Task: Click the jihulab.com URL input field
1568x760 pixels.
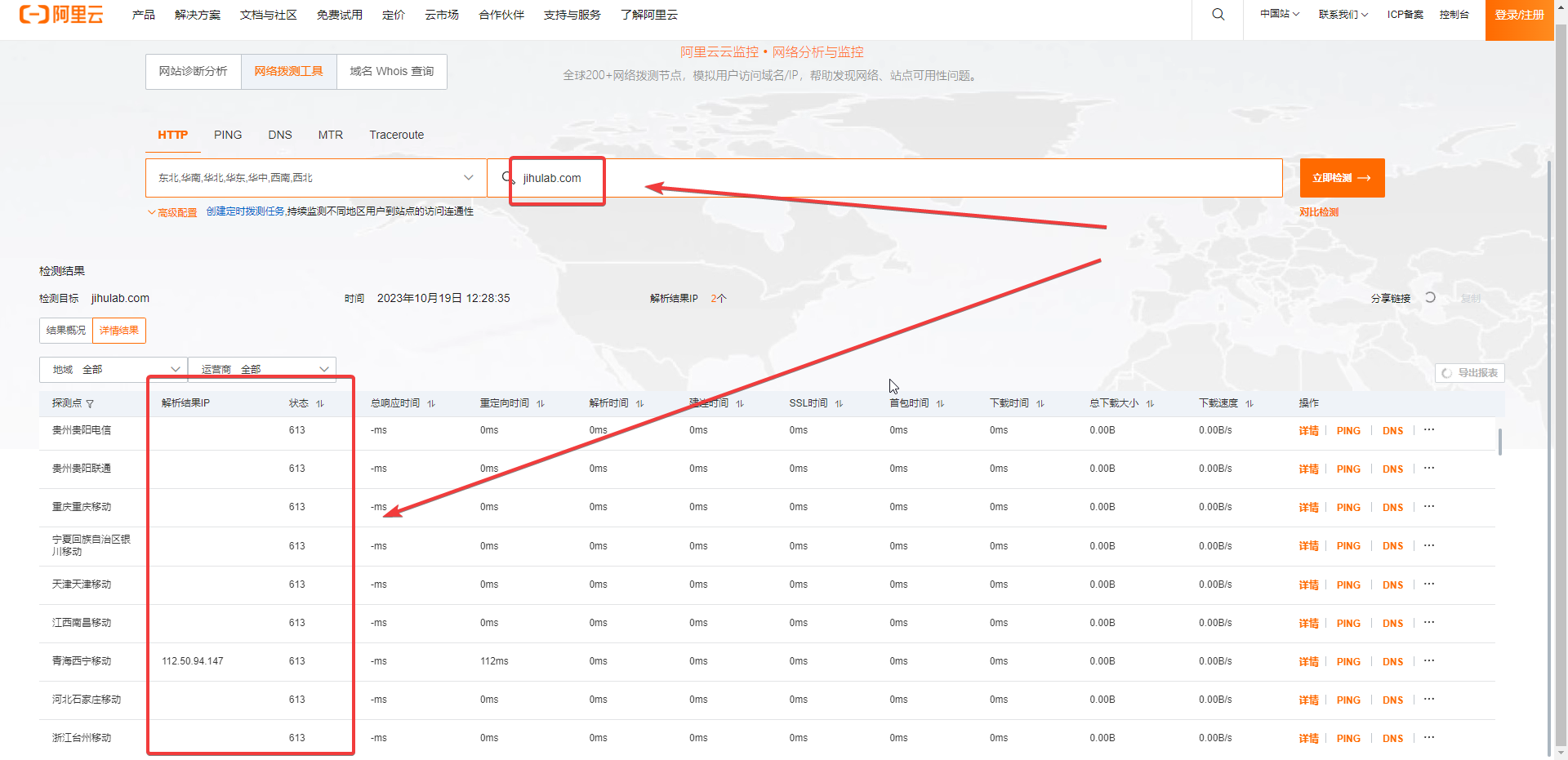Action: [x=885, y=178]
